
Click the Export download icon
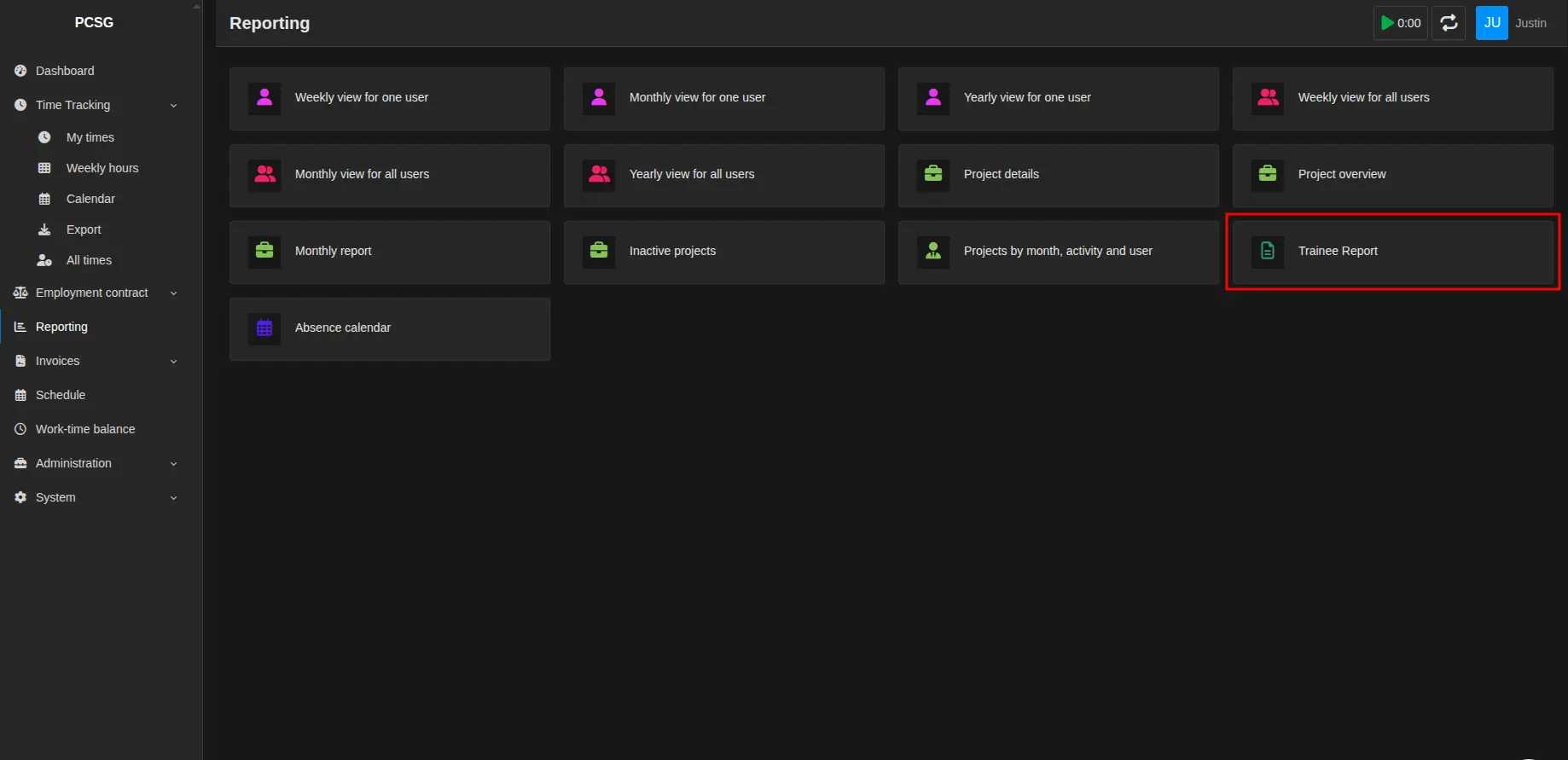pos(44,229)
